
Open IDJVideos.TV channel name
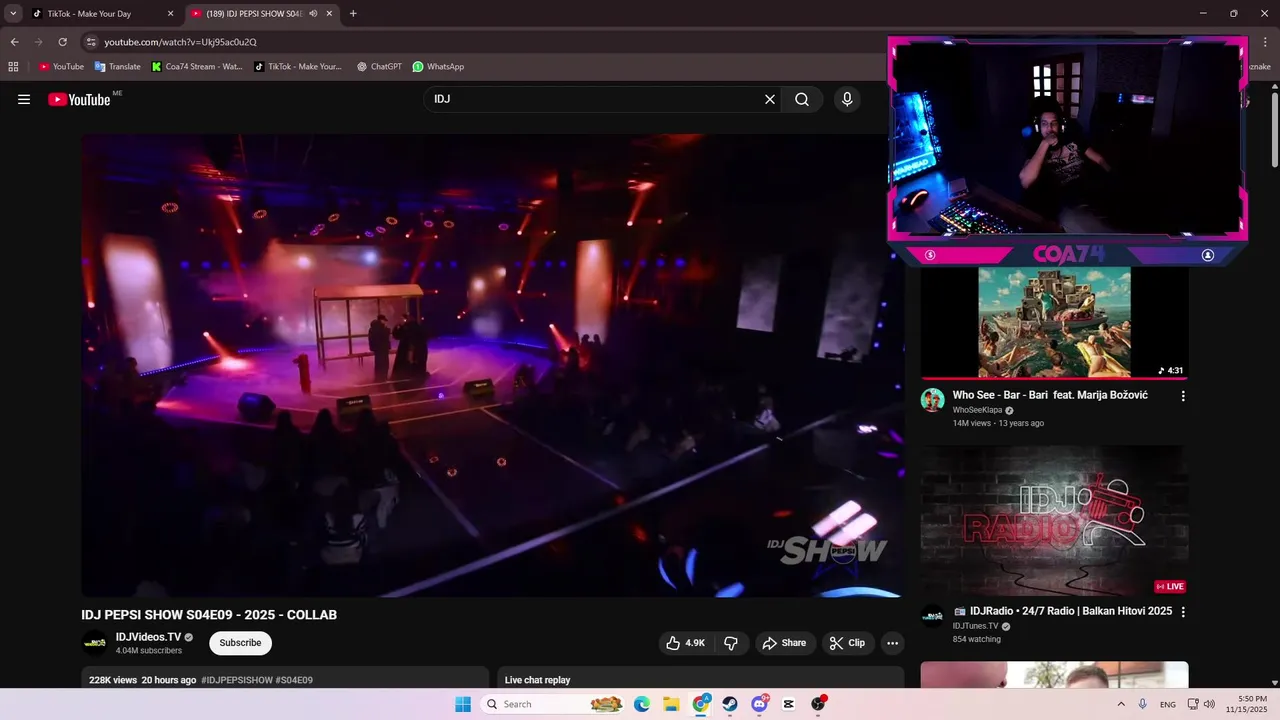[148, 637]
